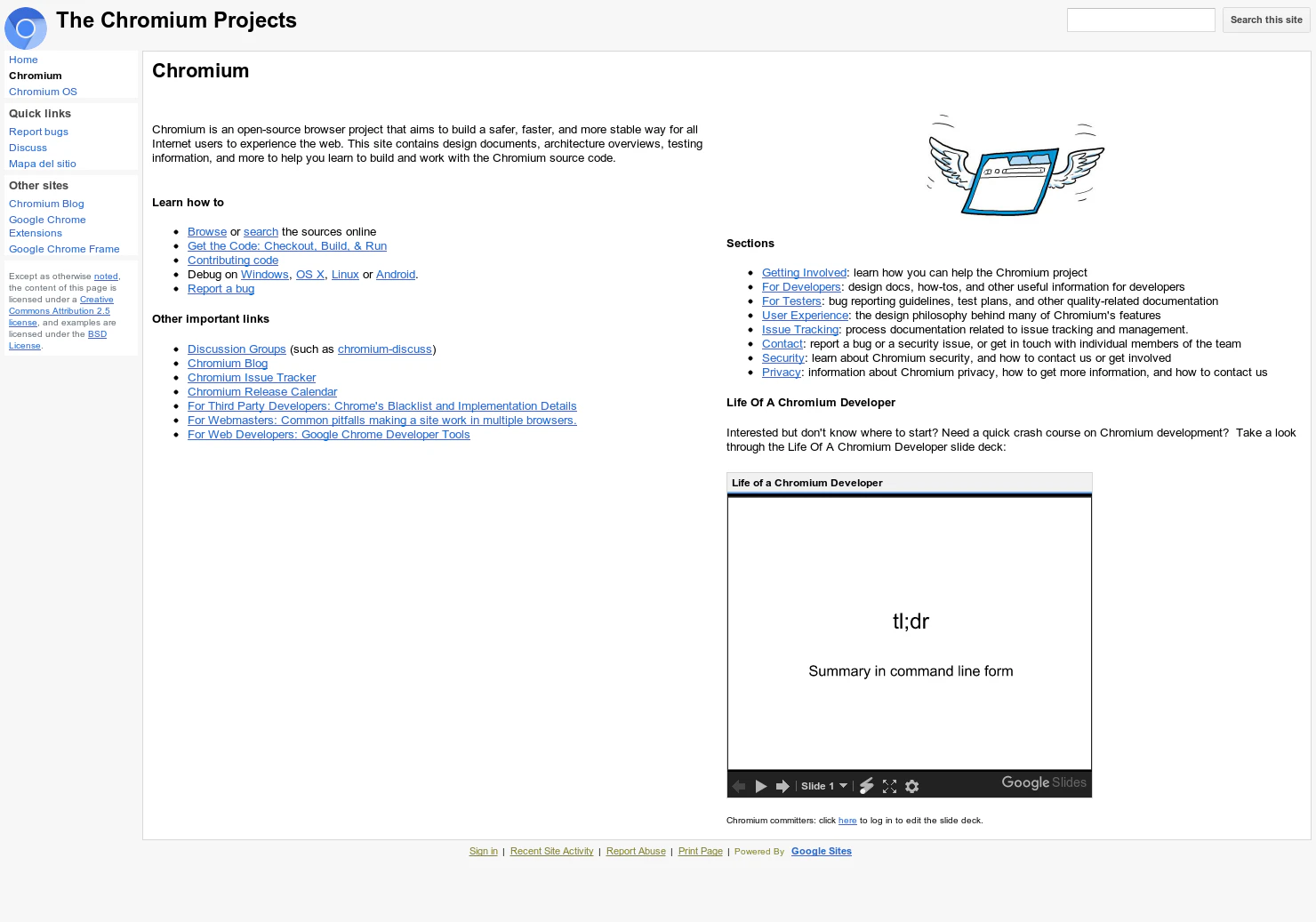This screenshot has height=922, width=1316.
Task: Click the Browse sources link
Action: click(207, 232)
